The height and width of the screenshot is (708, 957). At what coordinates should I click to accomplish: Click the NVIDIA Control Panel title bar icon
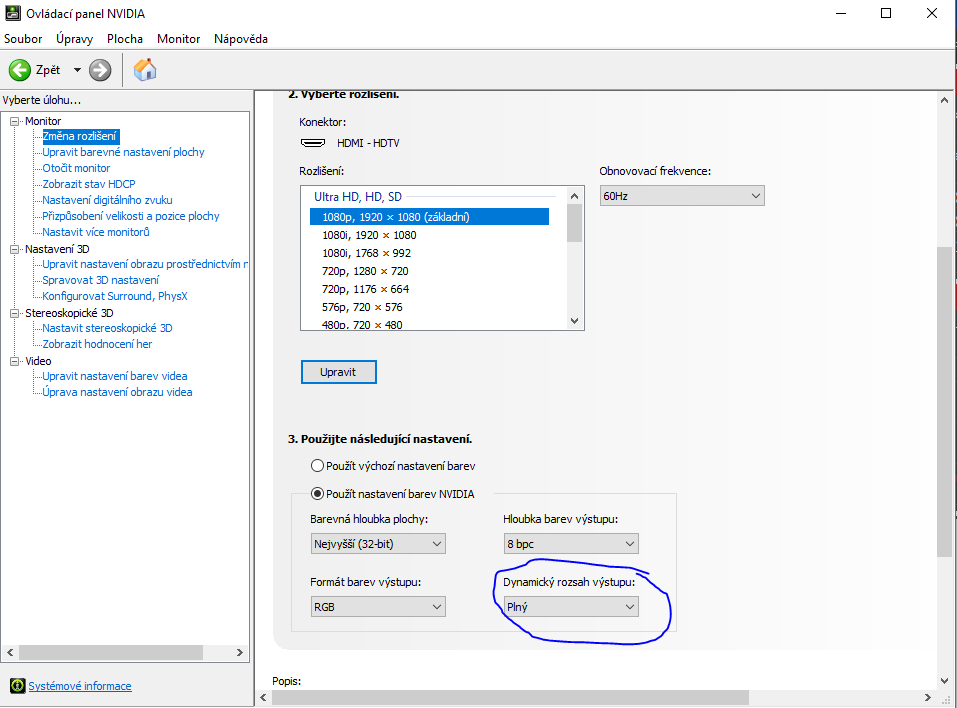coord(13,13)
